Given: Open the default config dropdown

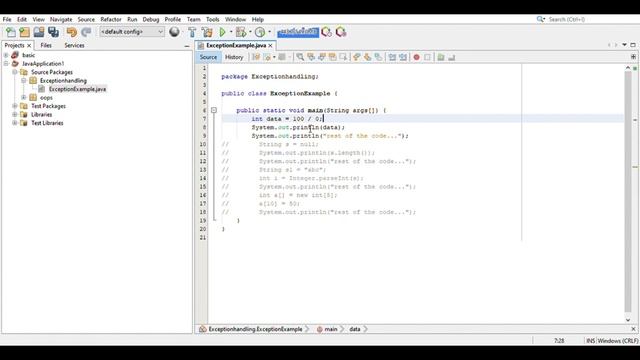Looking at the screenshot, I should point(132,32).
